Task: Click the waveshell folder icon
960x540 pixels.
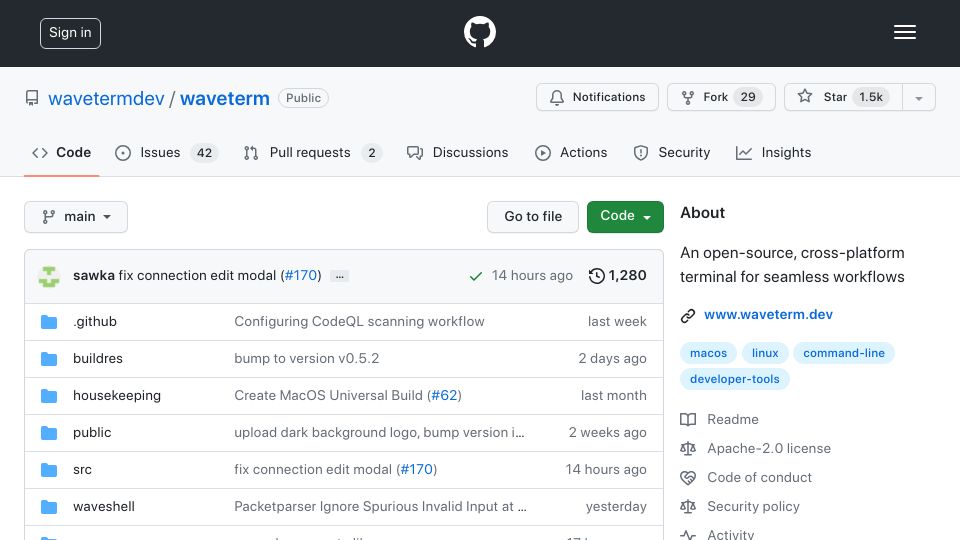Action: 49,507
